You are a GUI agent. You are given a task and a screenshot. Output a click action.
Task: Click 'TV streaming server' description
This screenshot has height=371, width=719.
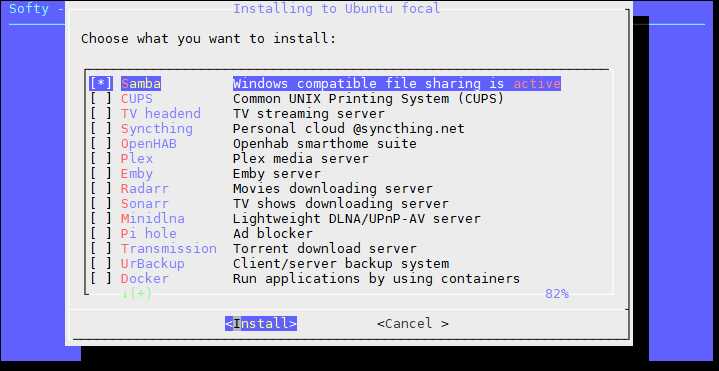pos(309,114)
